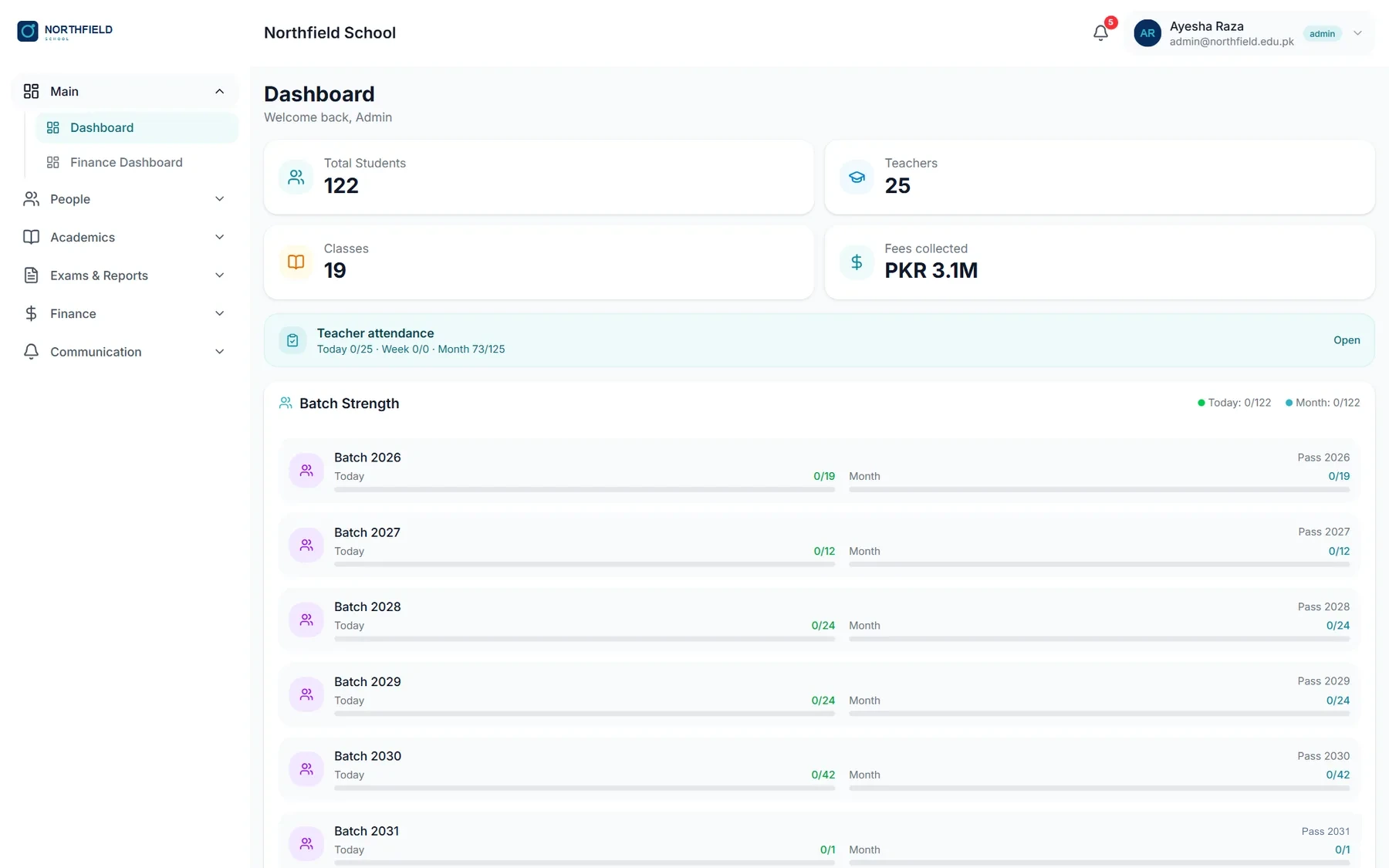Expand the People section chevron
This screenshot has width=1389, height=868.
point(219,199)
